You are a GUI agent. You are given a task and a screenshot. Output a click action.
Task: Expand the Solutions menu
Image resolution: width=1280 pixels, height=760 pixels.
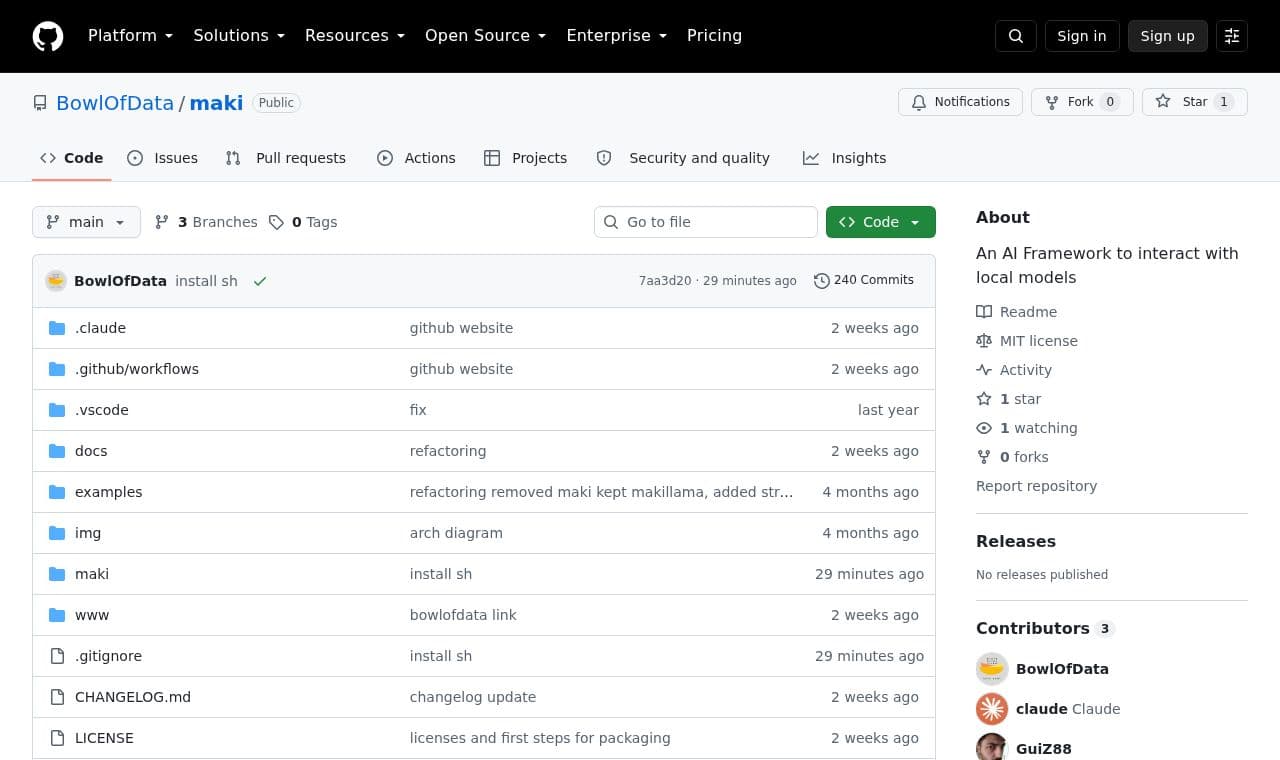click(239, 36)
